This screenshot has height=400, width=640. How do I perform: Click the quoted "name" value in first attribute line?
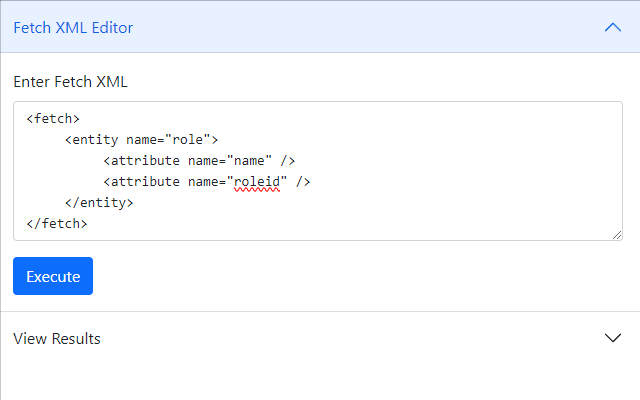tap(249, 160)
